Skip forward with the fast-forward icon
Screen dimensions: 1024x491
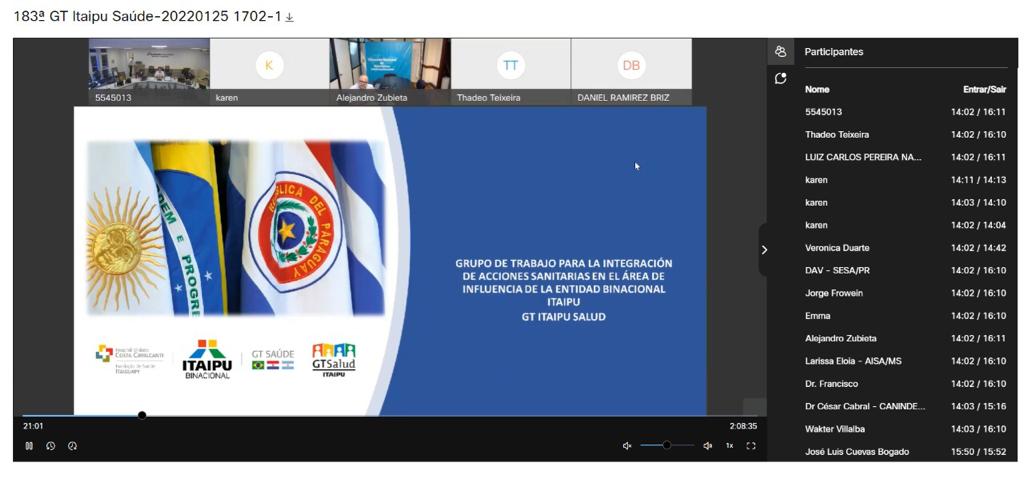[x=72, y=446]
